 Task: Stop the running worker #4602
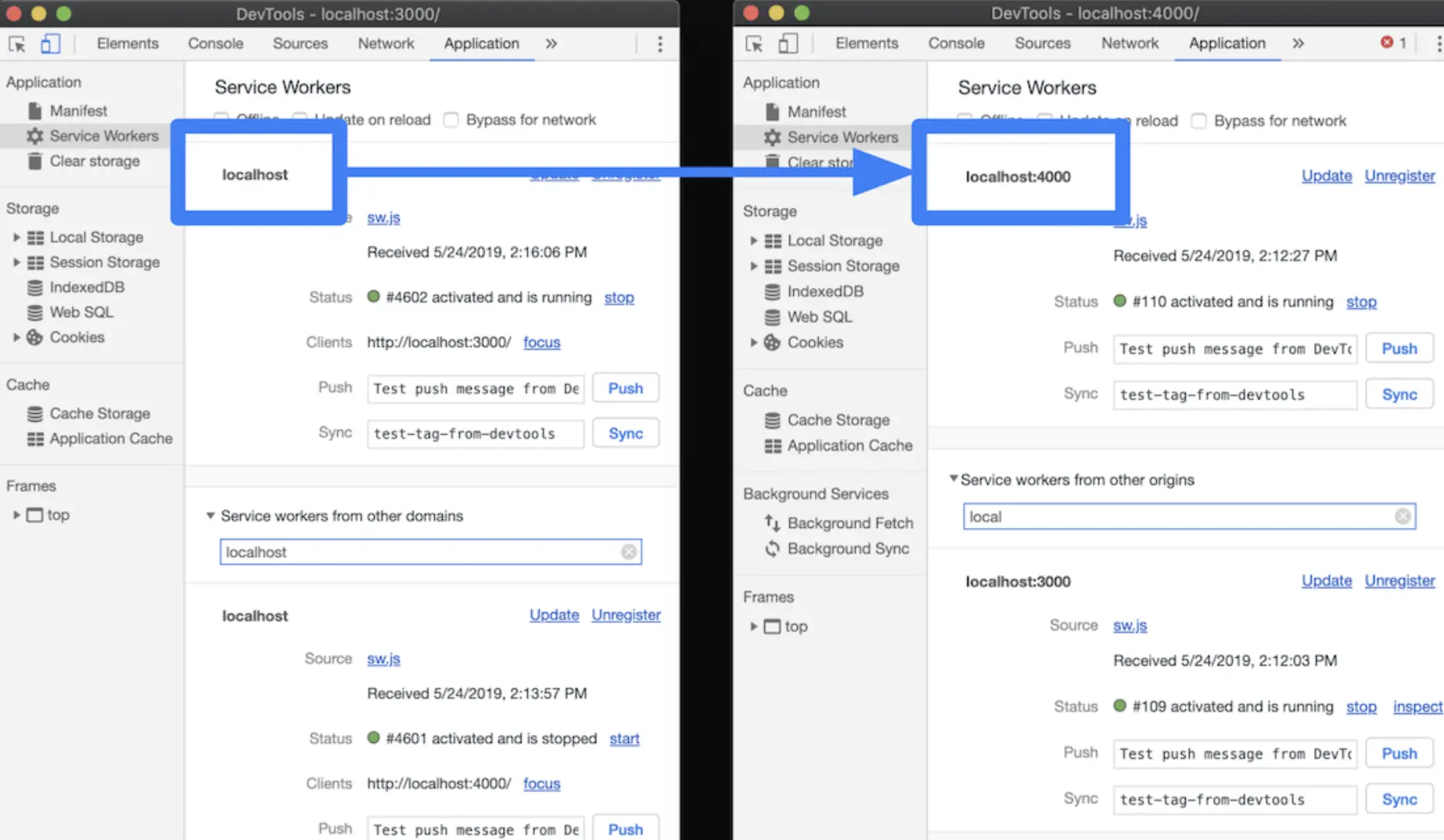(x=619, y=297)
